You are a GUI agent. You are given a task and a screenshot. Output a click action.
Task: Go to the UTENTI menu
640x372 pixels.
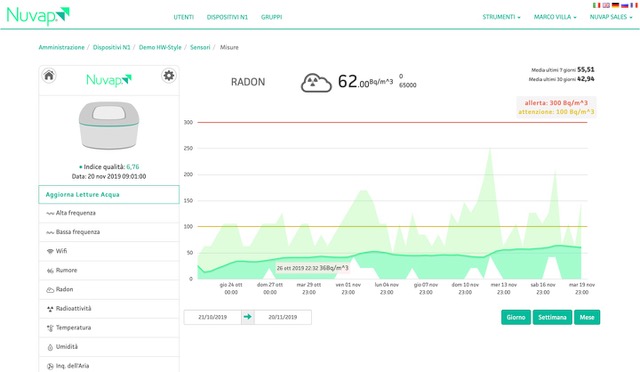[184, 17]
